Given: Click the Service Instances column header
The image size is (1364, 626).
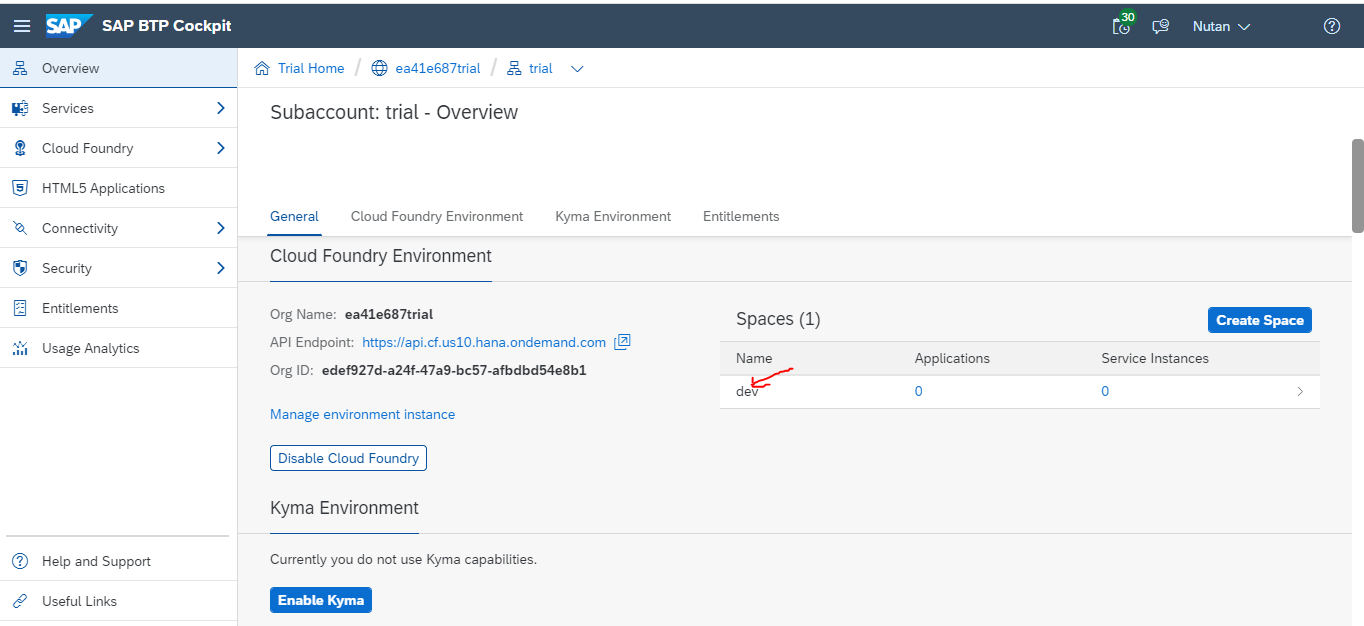Looking at the screenshot, I should click(x=1155, y=358).
